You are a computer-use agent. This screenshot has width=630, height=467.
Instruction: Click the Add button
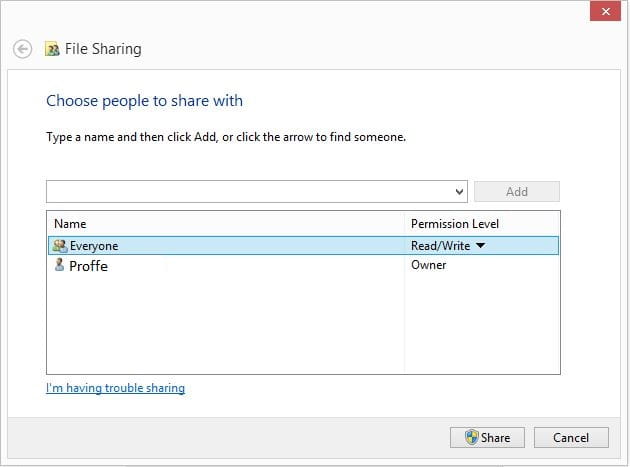point(517,192)
